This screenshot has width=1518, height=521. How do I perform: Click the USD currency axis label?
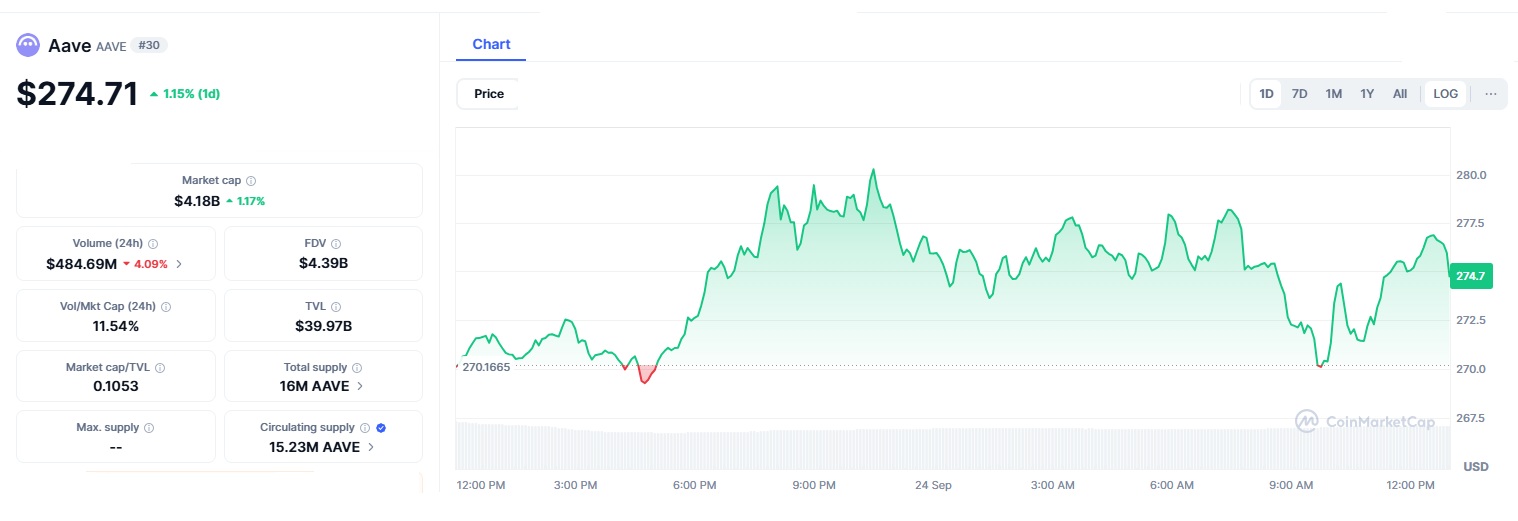[1476, 467]
